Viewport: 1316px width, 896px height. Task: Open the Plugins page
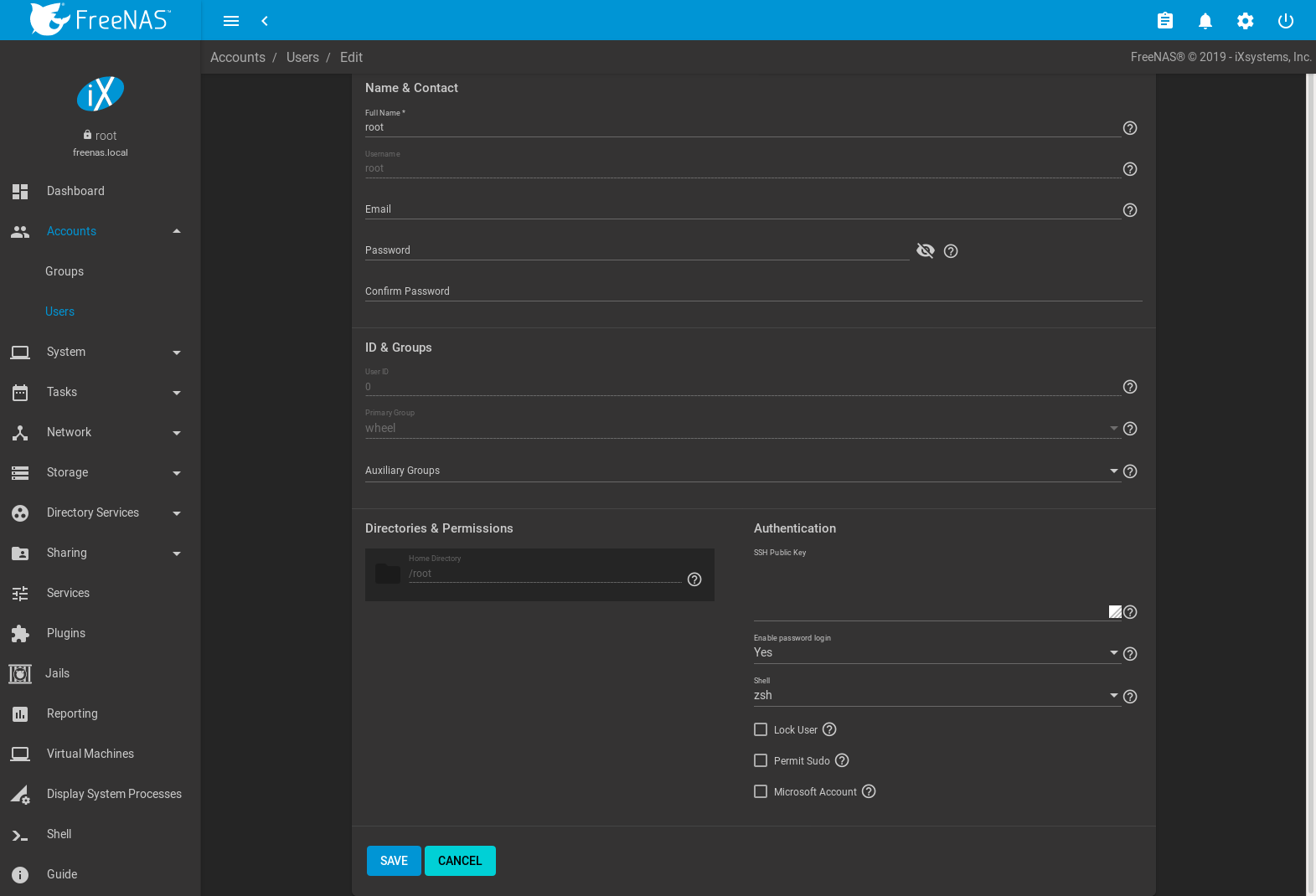[x=101, y=633]
